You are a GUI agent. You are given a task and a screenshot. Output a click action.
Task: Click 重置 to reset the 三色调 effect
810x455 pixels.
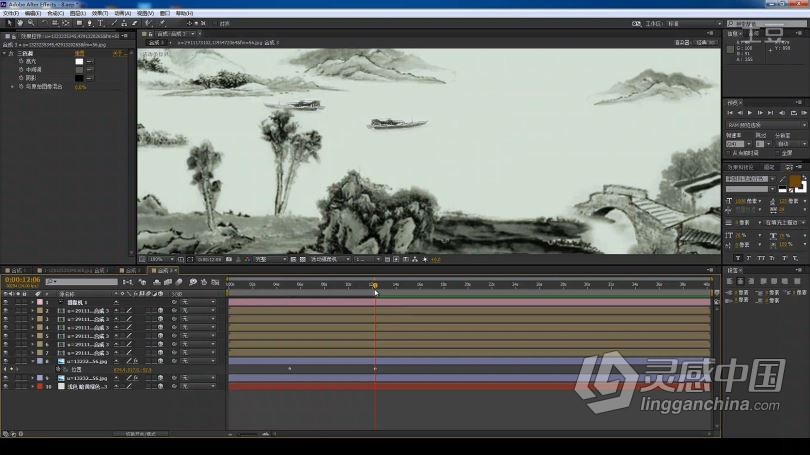tap(79, 53)
